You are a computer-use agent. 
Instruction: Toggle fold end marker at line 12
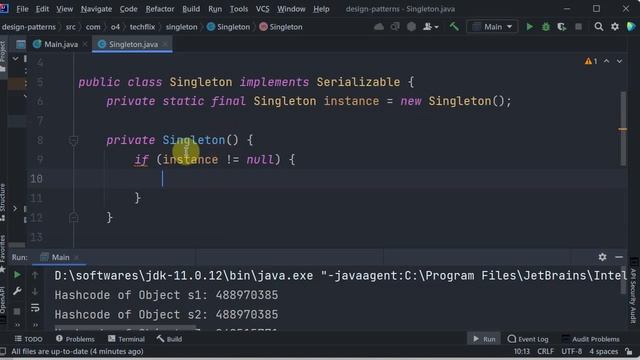[x=73, y=217]
